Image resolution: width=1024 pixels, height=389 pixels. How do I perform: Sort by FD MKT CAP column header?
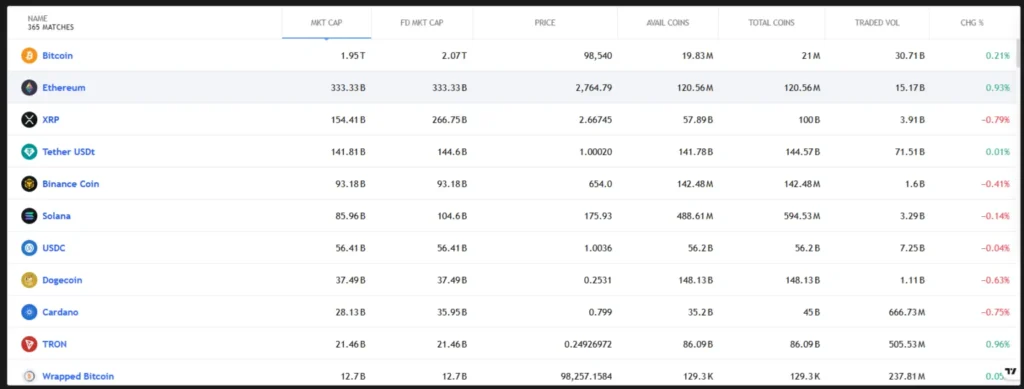pyautogui.click(x=422, y=23)
